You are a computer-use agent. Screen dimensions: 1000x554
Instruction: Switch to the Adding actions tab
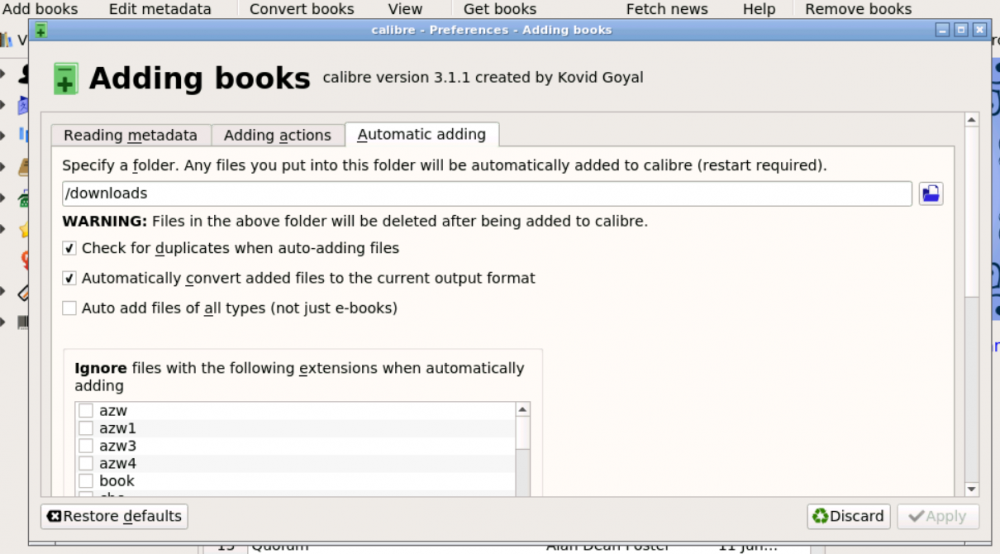tap(277, 135)
